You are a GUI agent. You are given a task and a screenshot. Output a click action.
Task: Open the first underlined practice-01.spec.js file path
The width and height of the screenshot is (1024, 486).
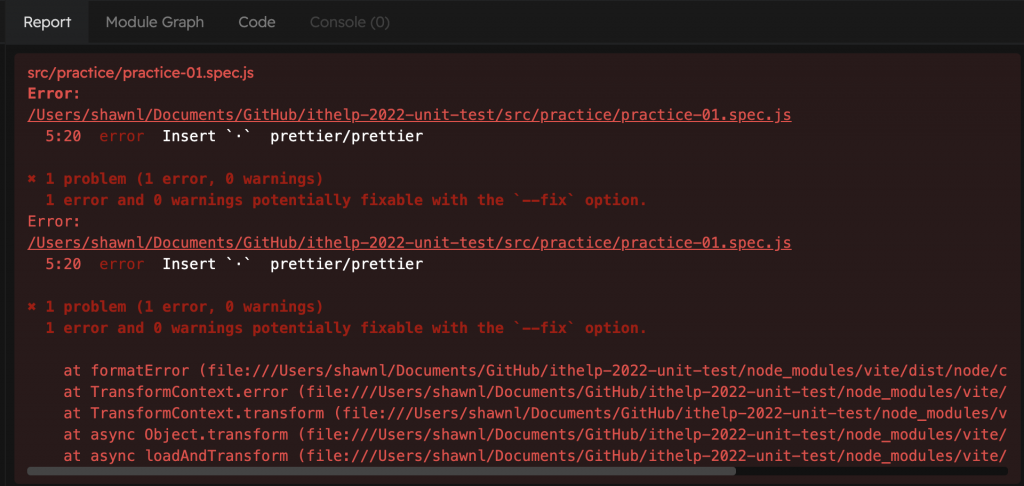(x=409, y=115)
